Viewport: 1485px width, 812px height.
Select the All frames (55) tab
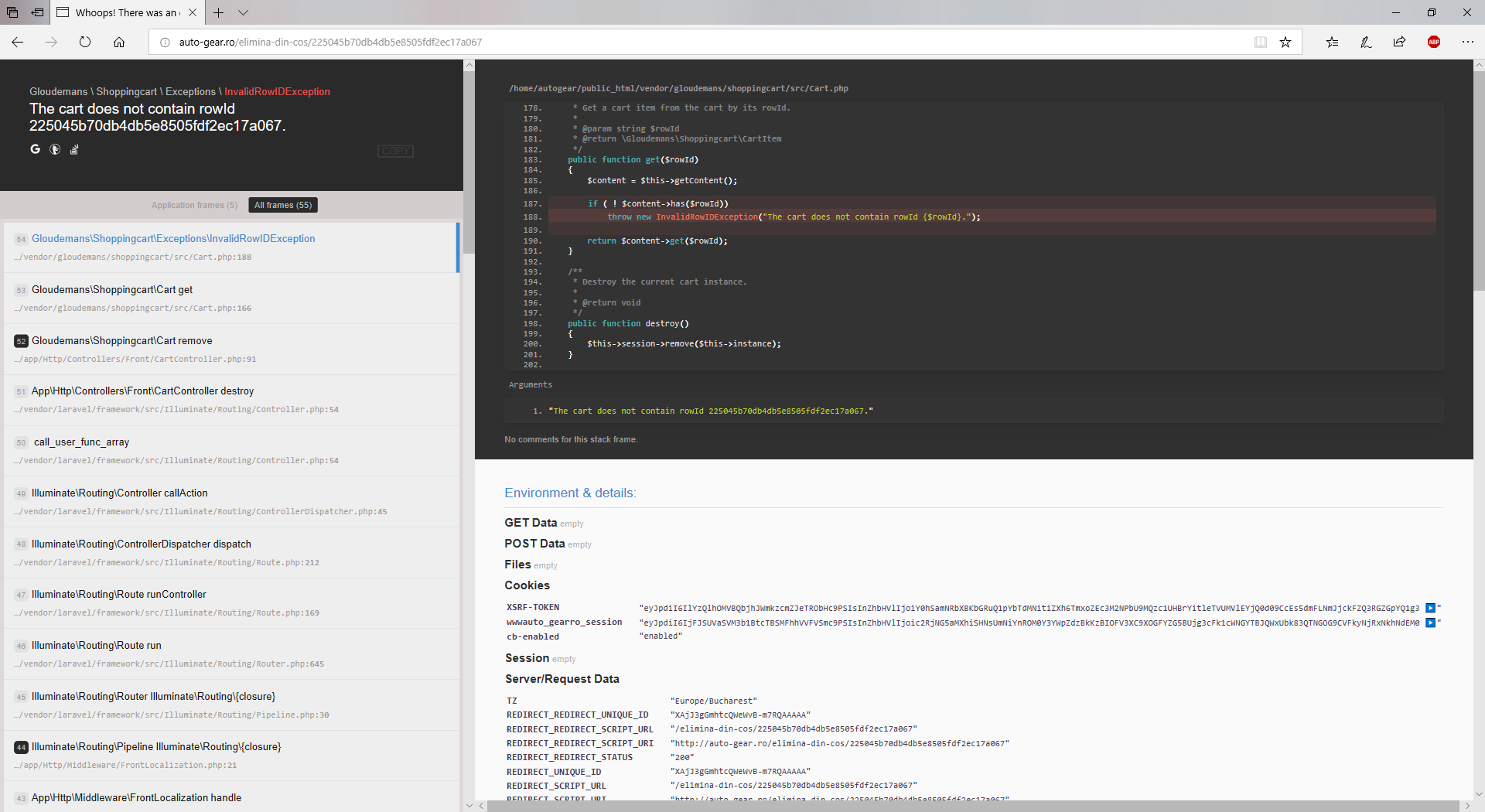click(283, 205)
